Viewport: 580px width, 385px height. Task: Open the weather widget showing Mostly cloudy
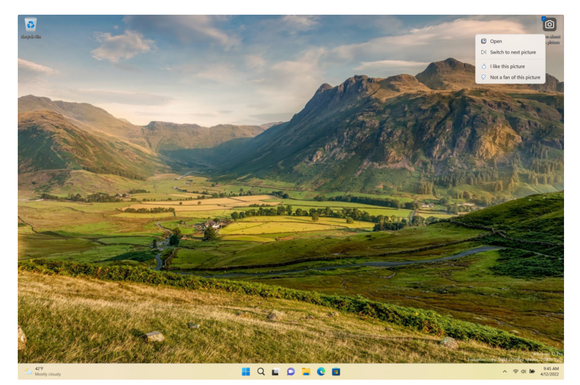coord(43,371)
